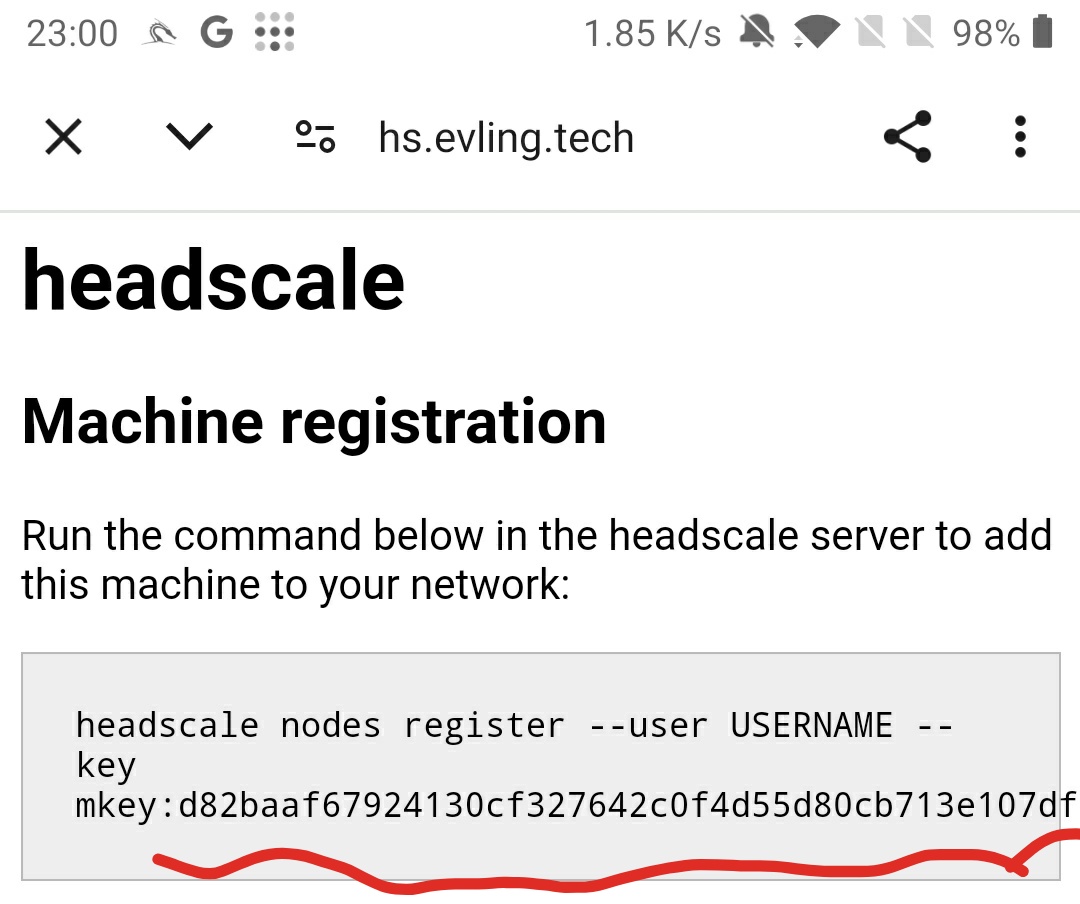
Task: Tap the headscale page heading
Action: [214, 280]
